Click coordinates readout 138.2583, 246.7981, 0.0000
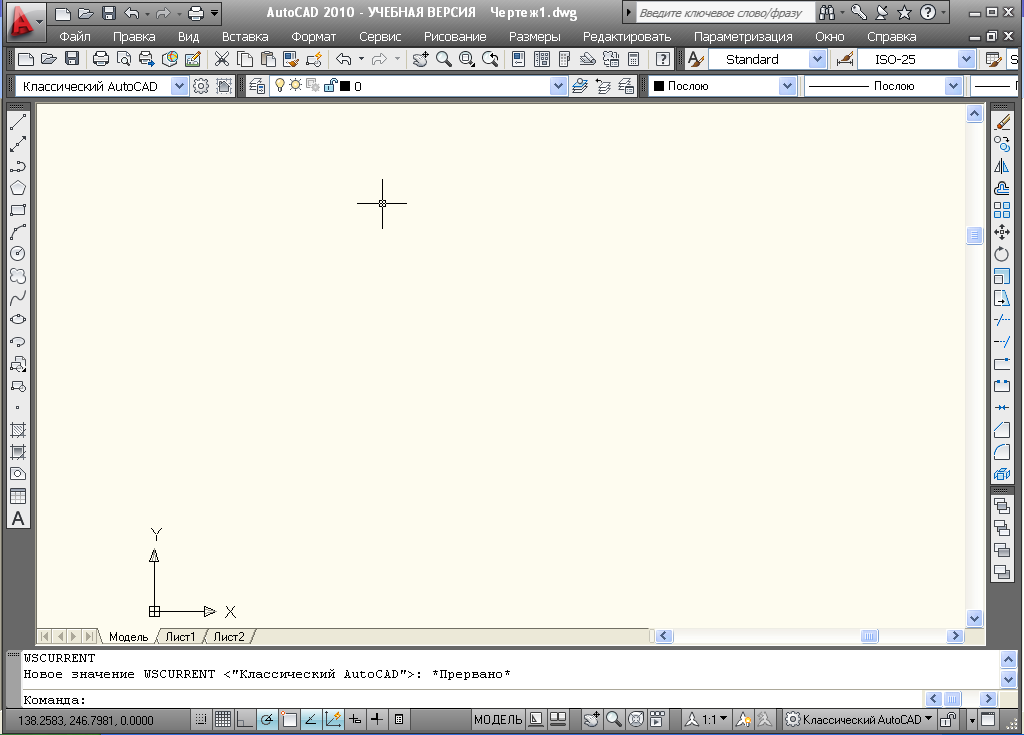 (86, 720)
